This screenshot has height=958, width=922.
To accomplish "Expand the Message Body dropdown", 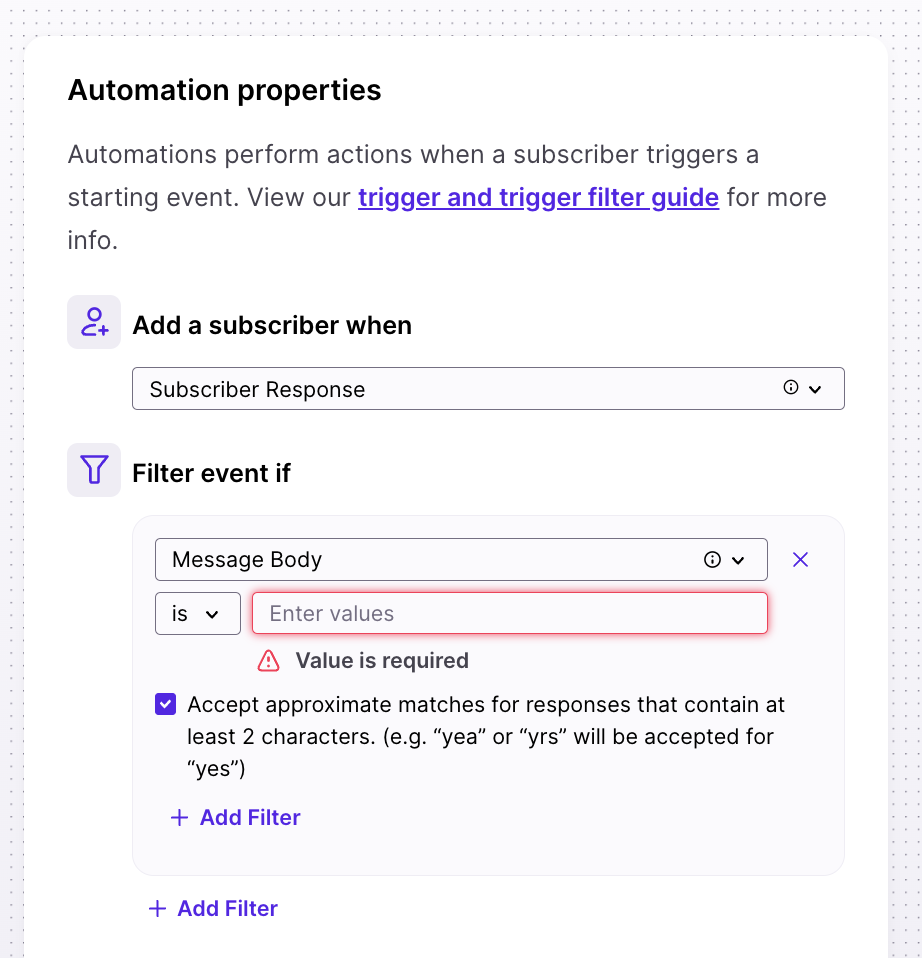I will click(461, 560).
